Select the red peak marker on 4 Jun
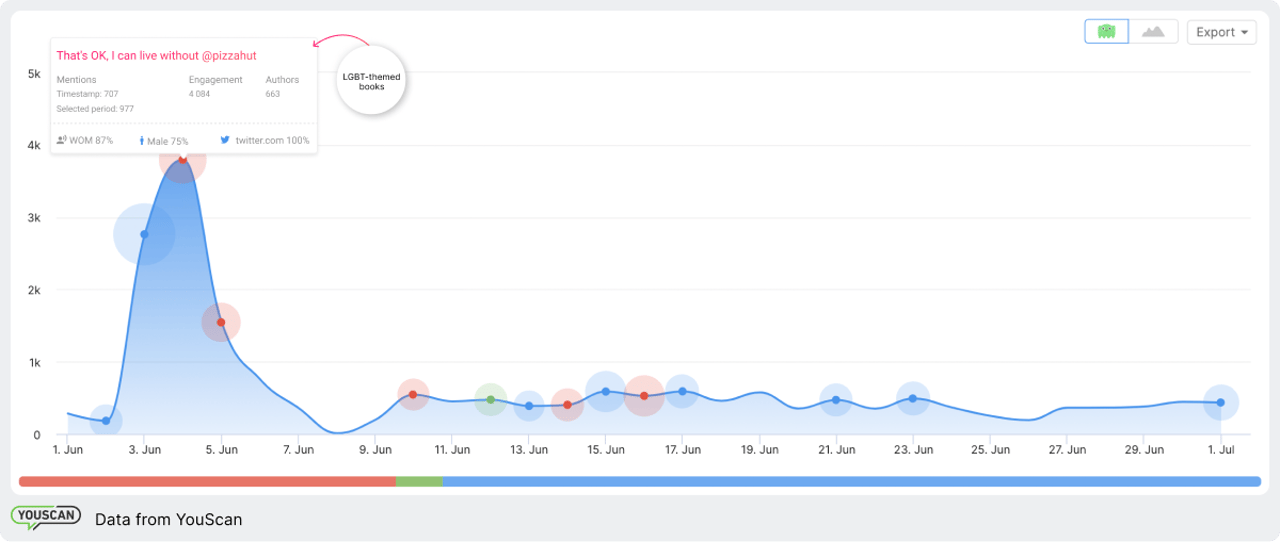The width and height of the screenshot is (1280, 542). pyautogui.click(x=182, y=159)
